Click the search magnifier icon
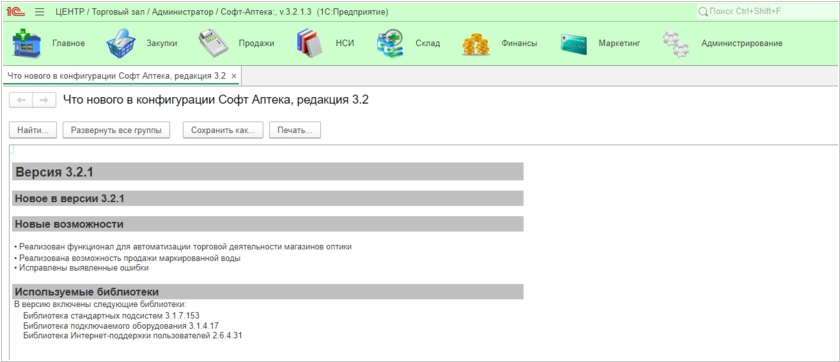840x362 pixels. pyautogui.click(x=703, y=11)
